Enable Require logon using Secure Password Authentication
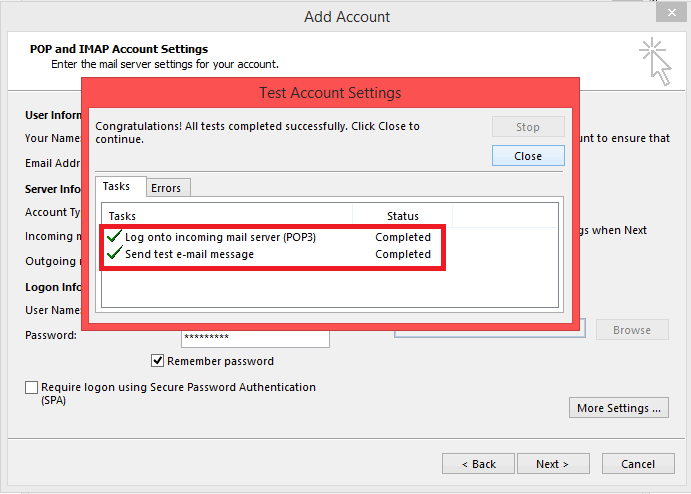 [32, 388]
